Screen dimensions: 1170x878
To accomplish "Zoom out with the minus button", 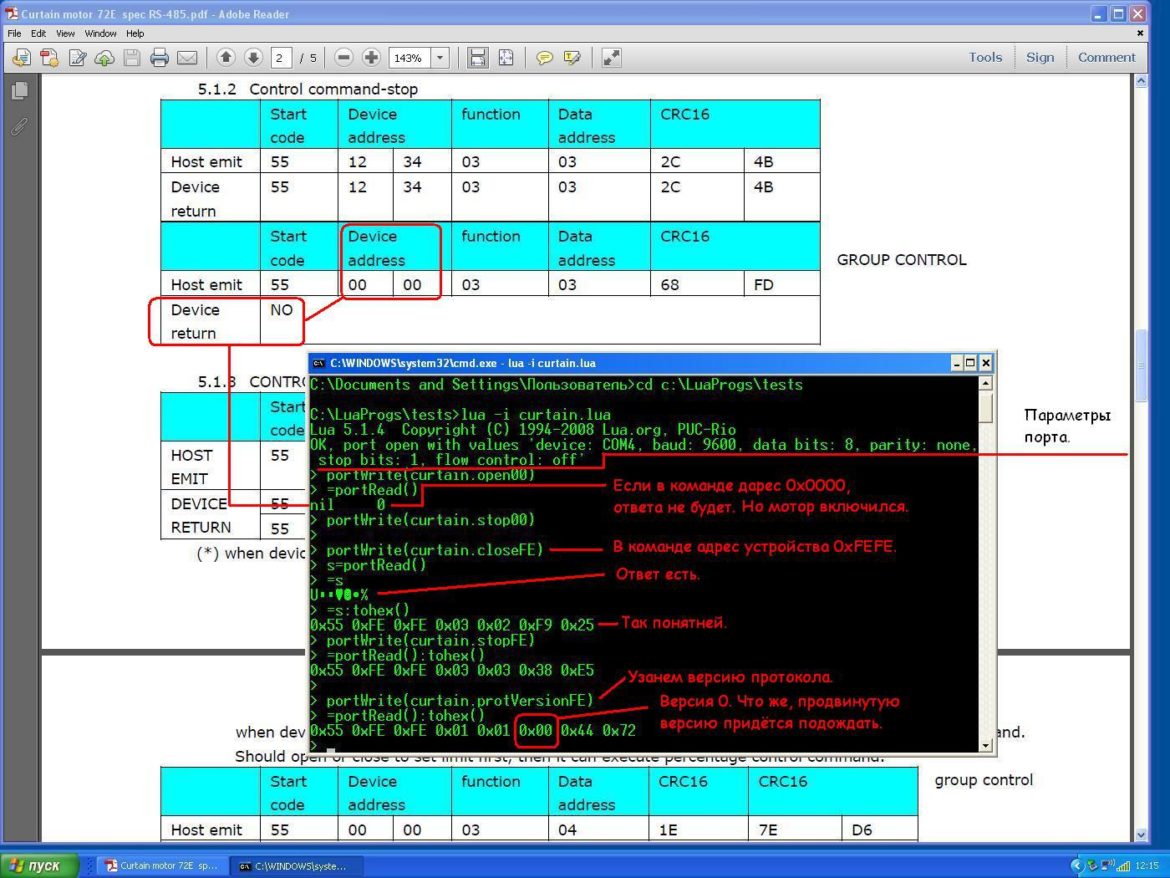I will [343, 57].
